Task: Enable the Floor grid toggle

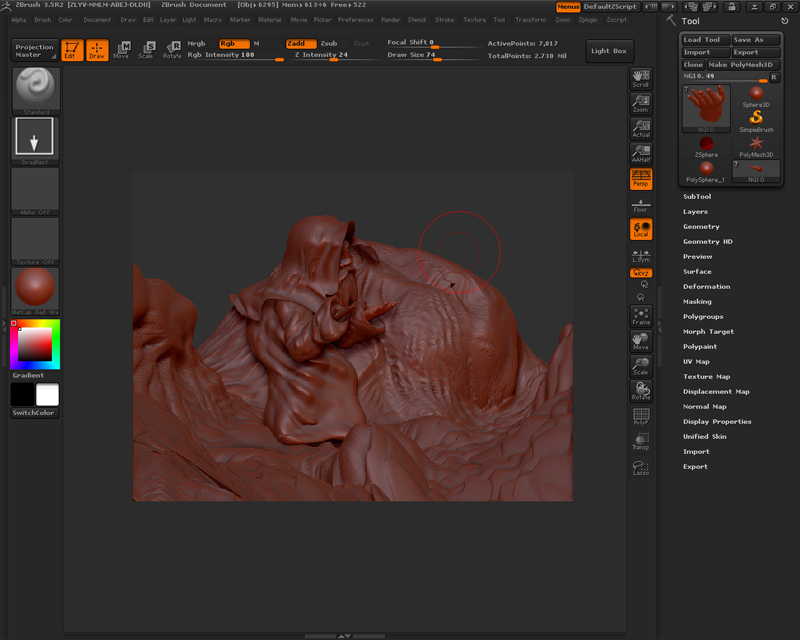Action: pos(641,205)
